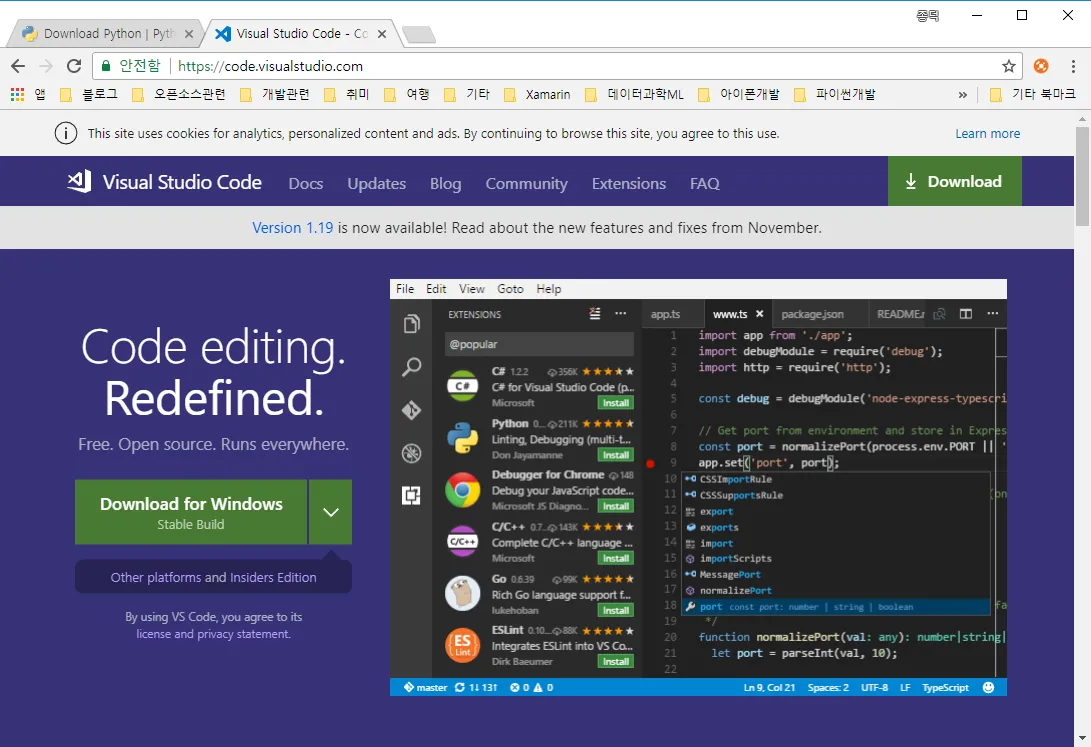The width and height of the screenshot is (1091, 747).
Task: Expand the download options dropdown arrow
Action: point(331,512)
